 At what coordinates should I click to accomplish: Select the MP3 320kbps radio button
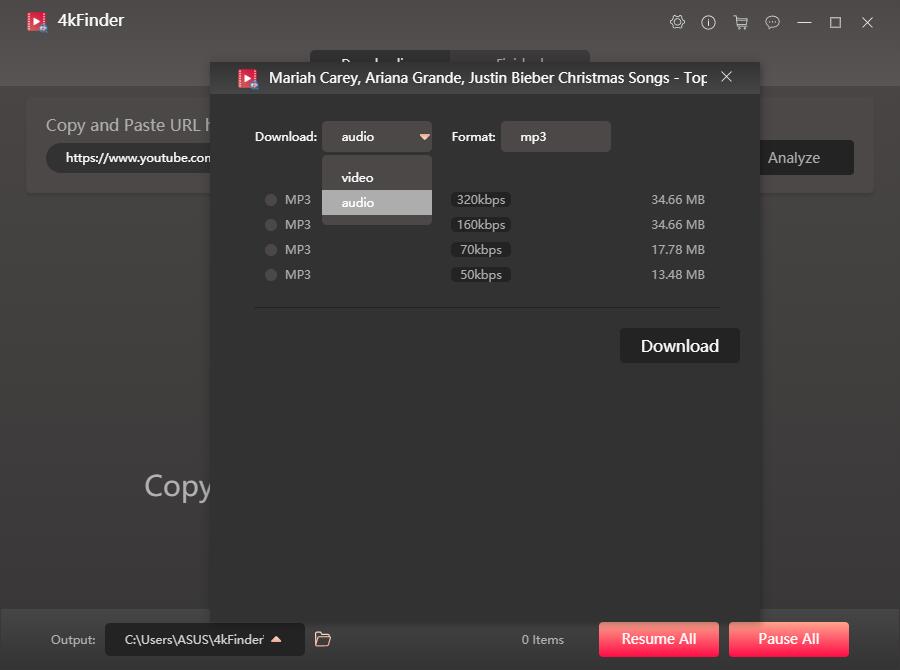pos(271,200)
